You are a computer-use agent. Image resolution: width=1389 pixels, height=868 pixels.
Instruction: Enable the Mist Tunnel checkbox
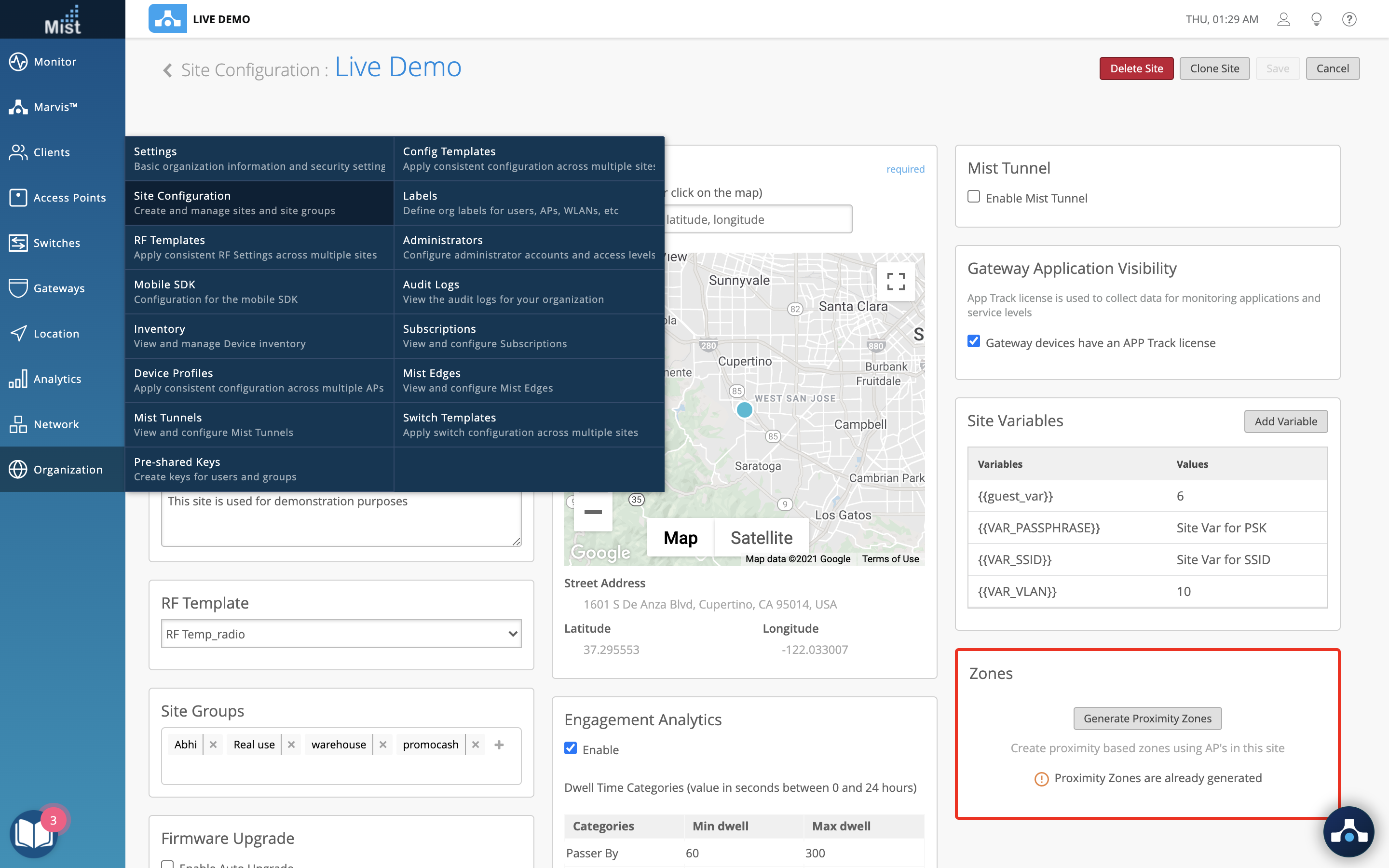[x=973, y=197]
